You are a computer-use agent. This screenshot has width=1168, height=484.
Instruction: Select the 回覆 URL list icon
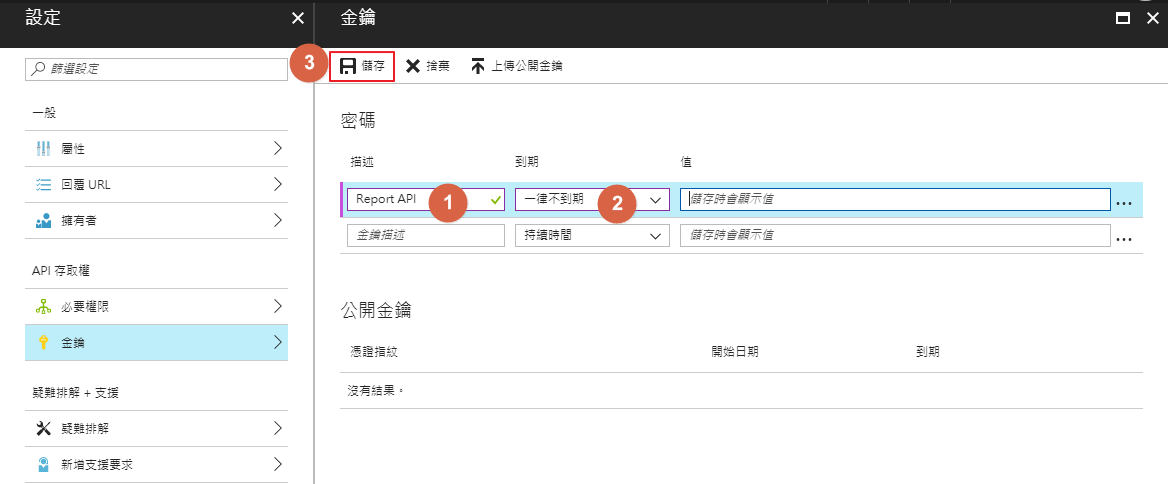pyautogui.click(x=43, y=185)
